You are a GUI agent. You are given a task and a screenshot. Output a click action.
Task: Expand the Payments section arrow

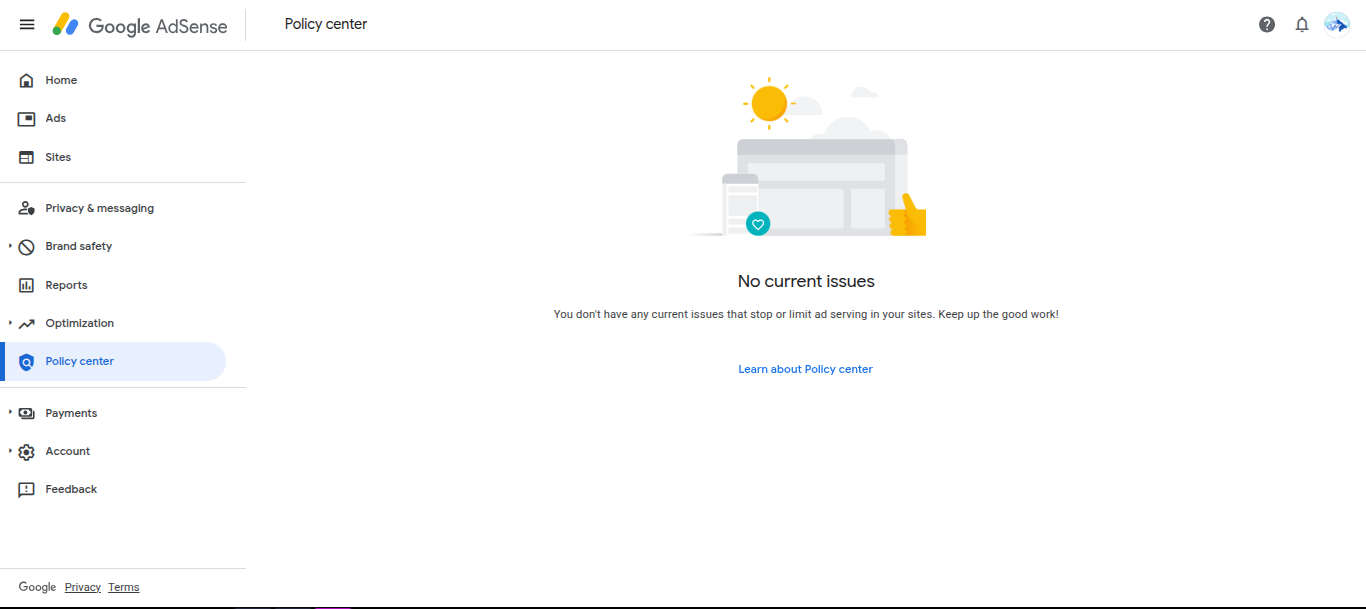10,413
